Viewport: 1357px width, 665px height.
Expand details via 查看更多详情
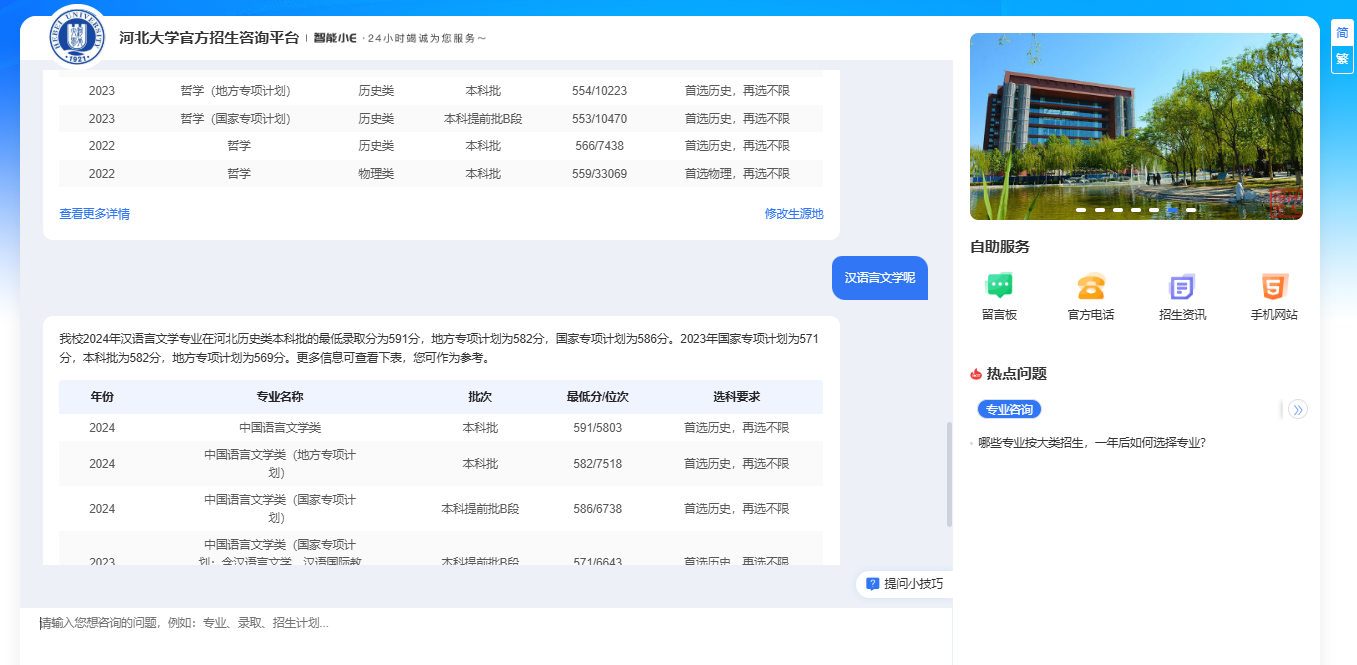click(94, 214)
